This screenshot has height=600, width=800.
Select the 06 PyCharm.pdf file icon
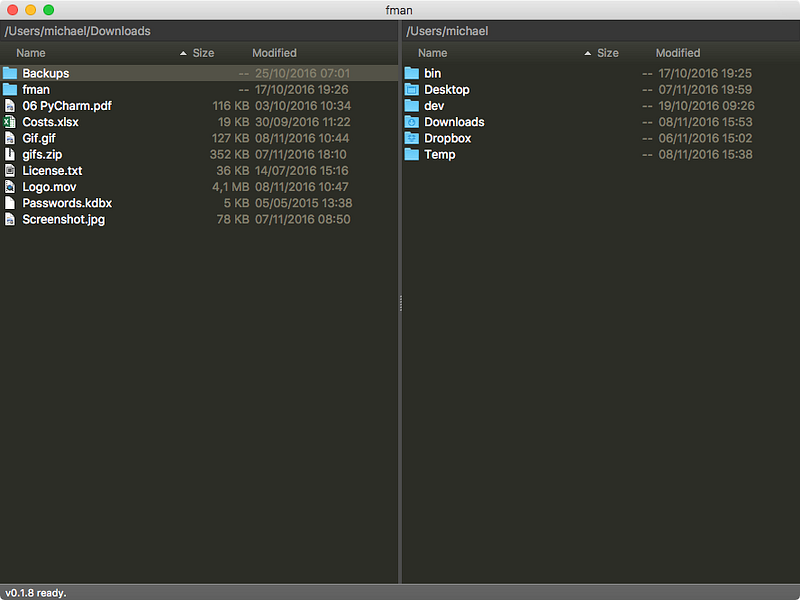(x=10, y=106)
